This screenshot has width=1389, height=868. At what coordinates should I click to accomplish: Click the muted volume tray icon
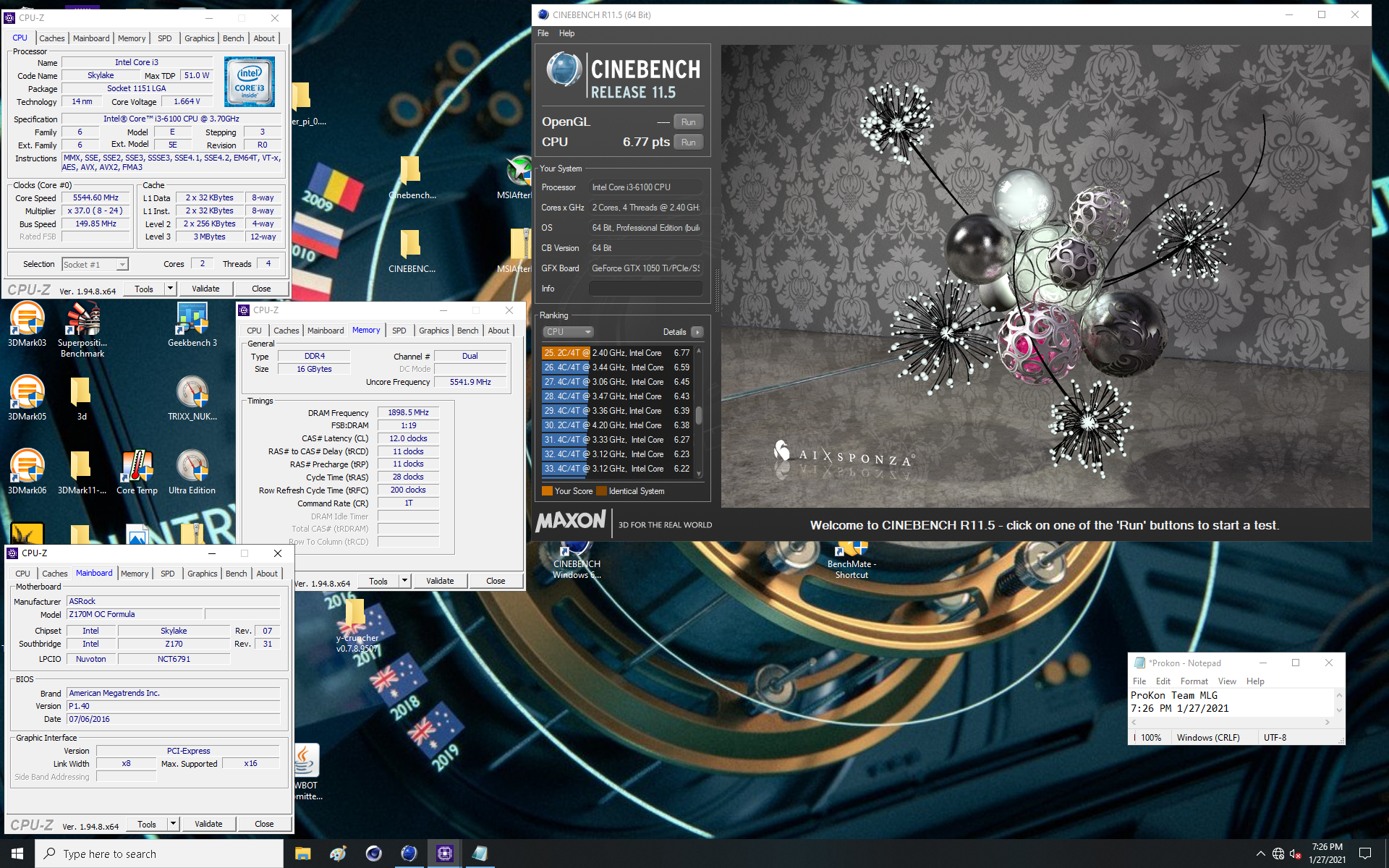click(x=1296, y=854)
